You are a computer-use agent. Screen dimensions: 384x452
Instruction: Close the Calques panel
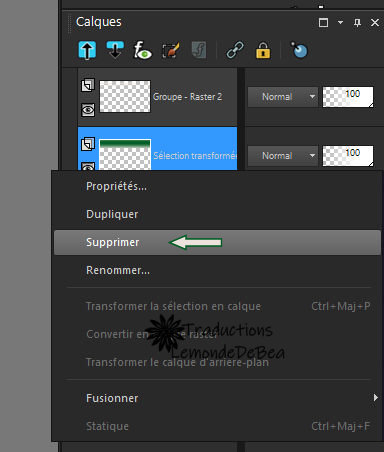375,23
